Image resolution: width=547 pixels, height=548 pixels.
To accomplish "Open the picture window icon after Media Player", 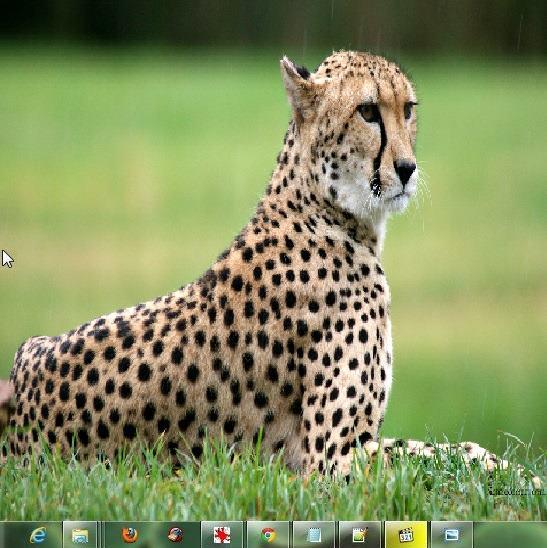I will pyautogui.click(x=452, y=535).
